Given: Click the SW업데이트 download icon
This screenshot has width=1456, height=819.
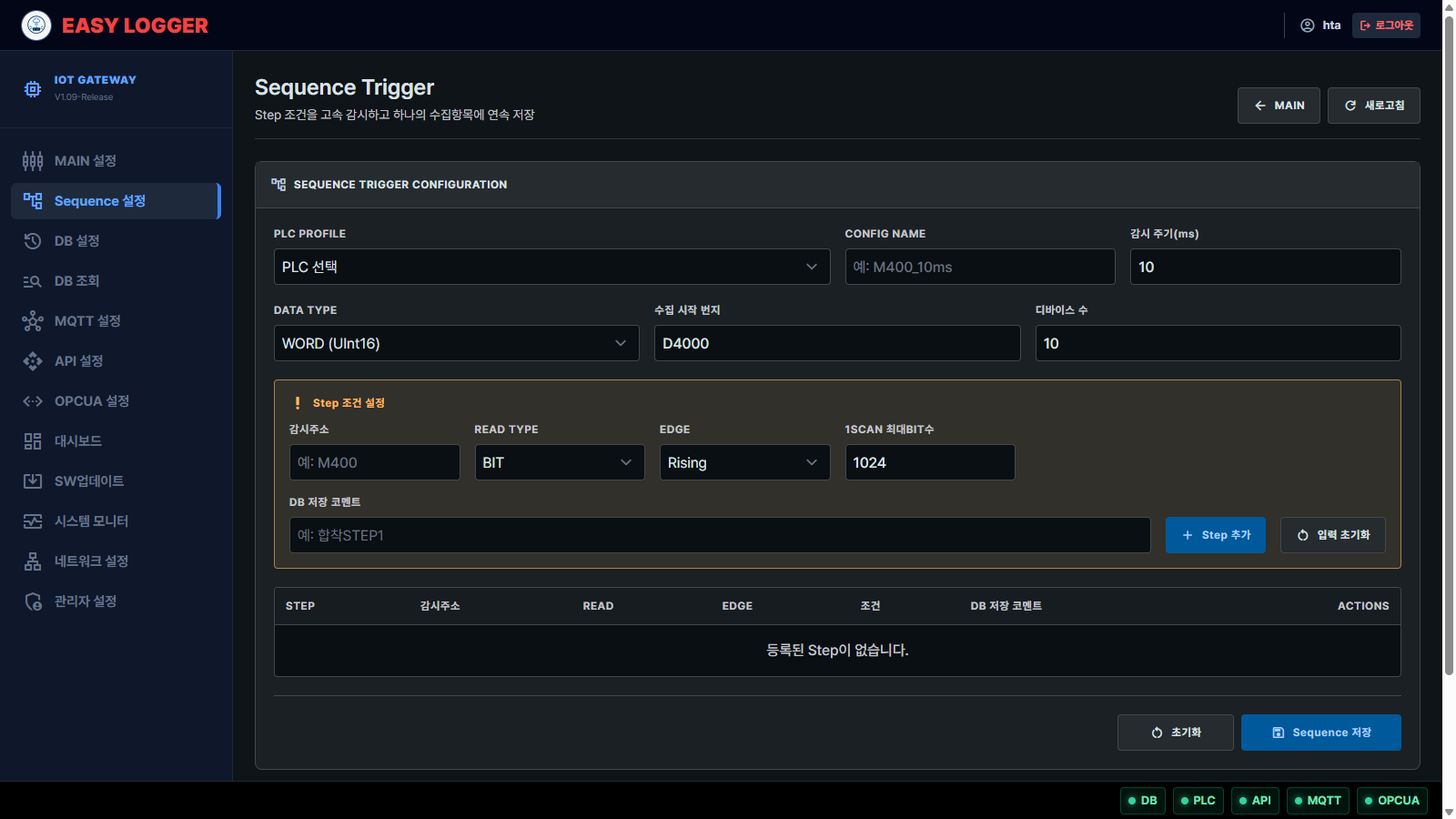Looking at the screenshot, I should pyautogui.click(x=33, y=481).
